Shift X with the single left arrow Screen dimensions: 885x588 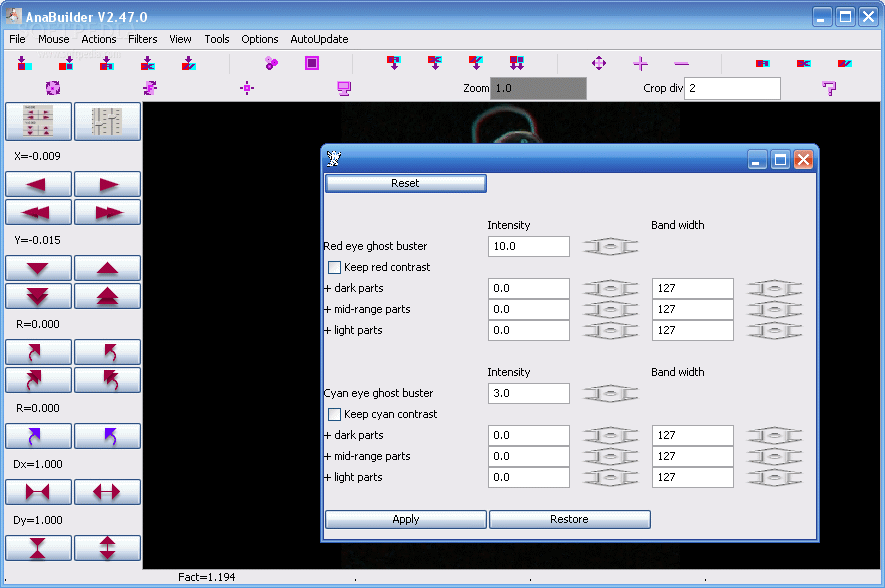tap(38, 184)
